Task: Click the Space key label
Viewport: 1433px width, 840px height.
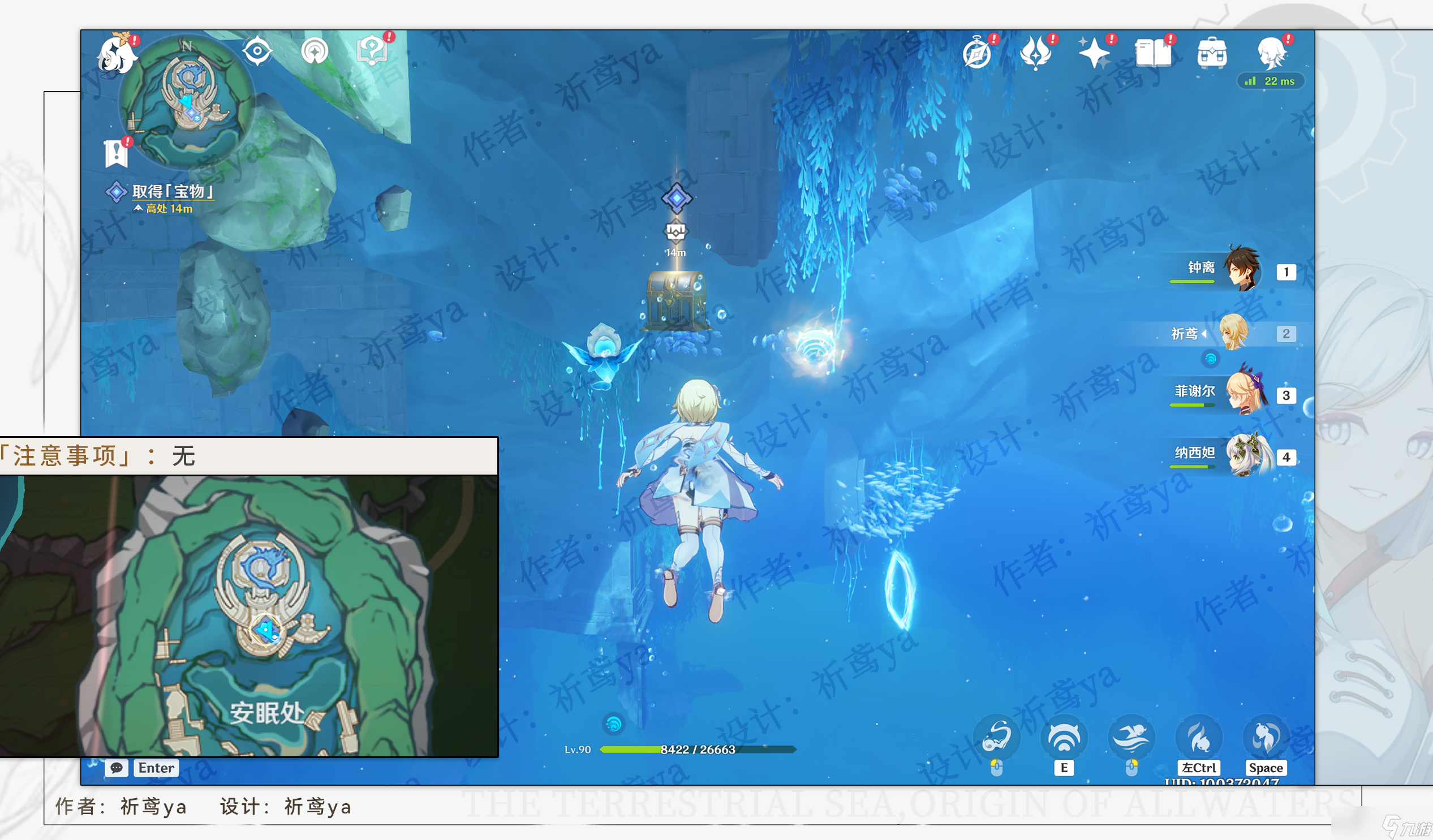Action: (x=1266, y=768)
